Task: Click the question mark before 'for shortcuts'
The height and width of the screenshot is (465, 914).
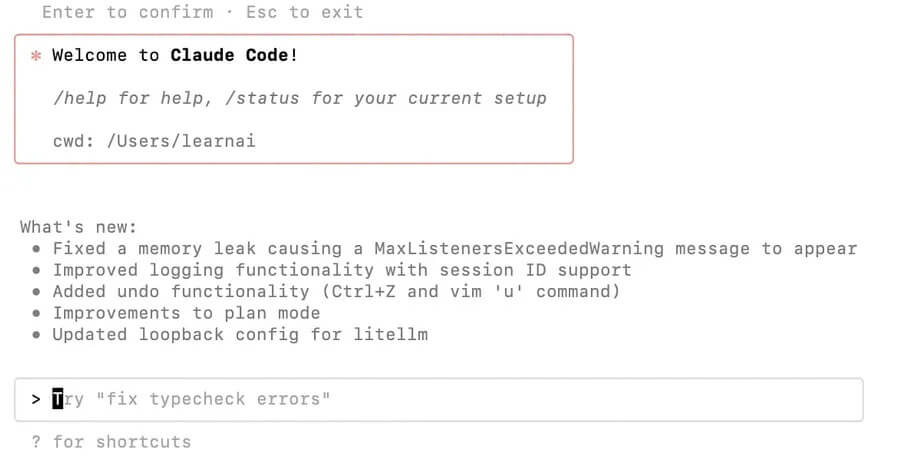Action: pos(36,442)
